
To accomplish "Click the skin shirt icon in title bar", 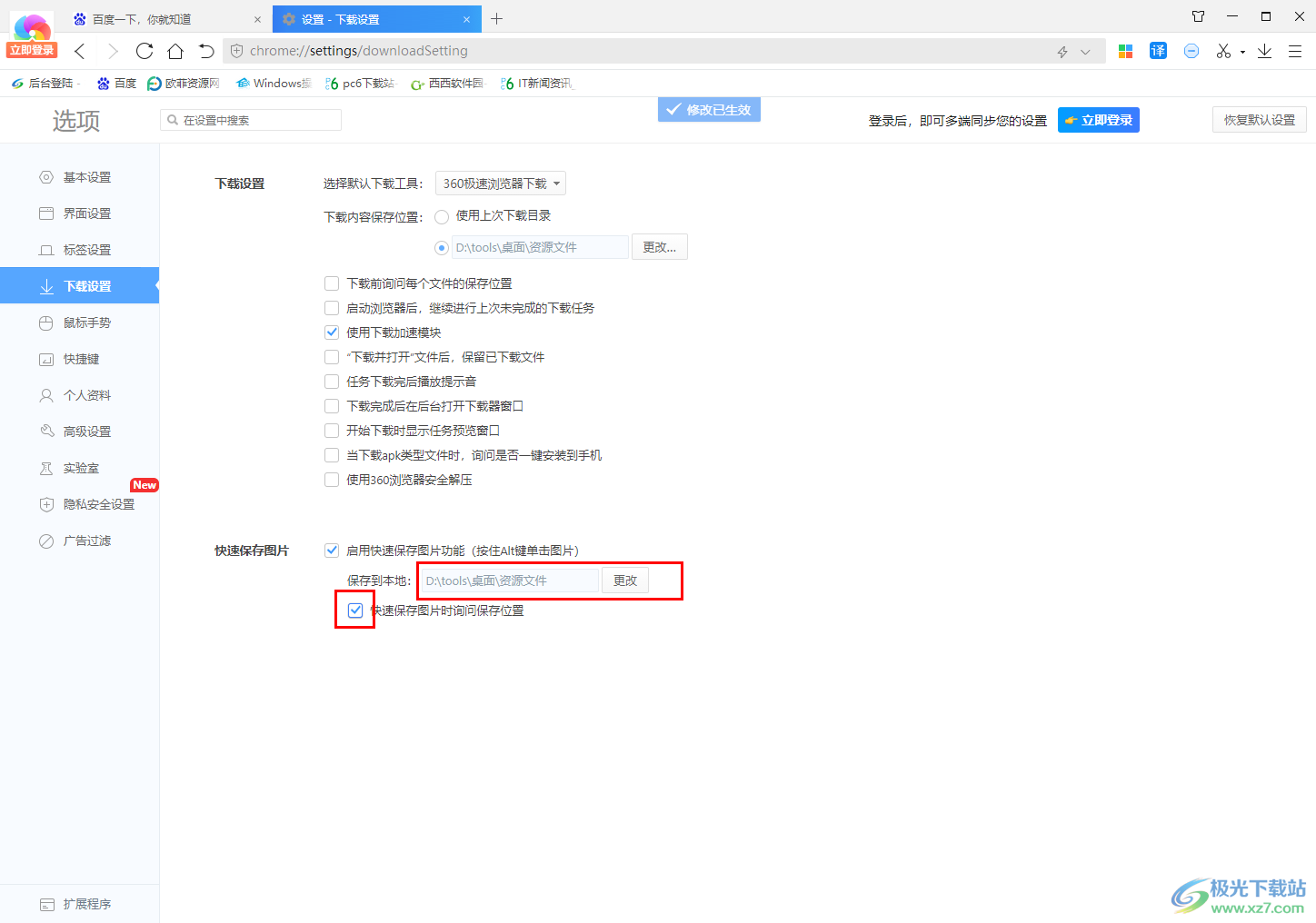I will click(x=1198, y=16).
